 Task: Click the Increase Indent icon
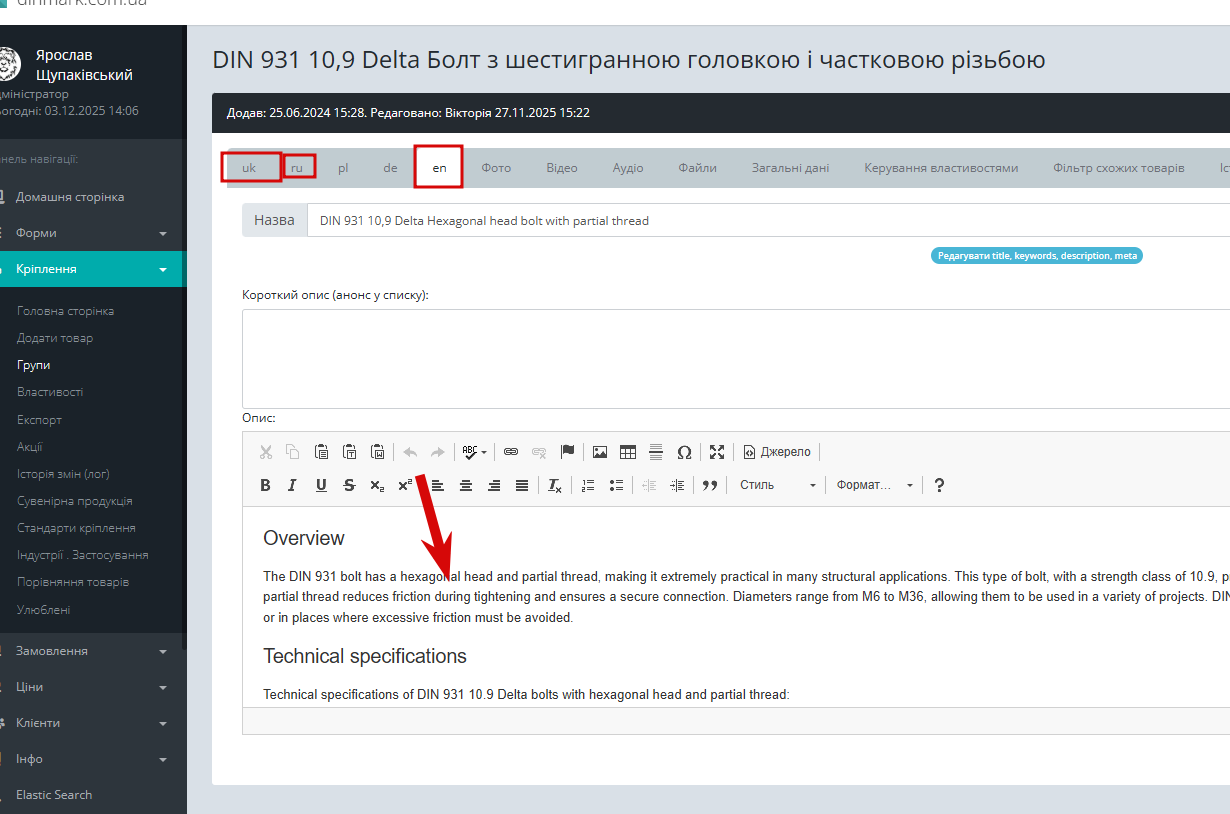click(x=677, y=485)
